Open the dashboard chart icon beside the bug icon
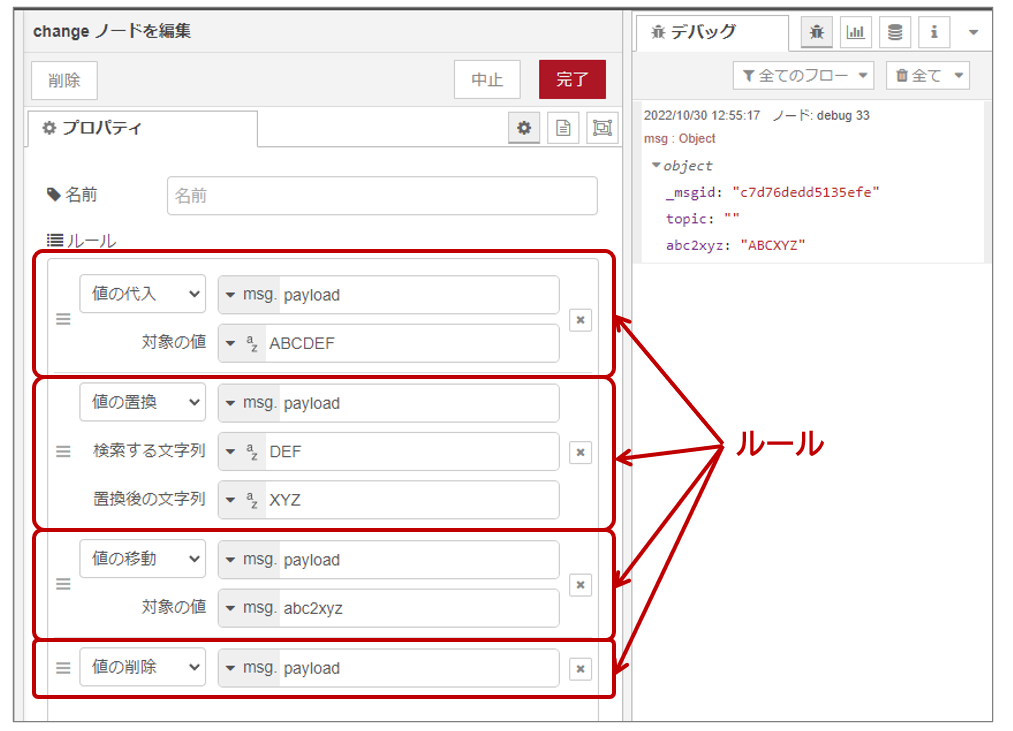The image size is (1013, 731). (x=855, y=32)
